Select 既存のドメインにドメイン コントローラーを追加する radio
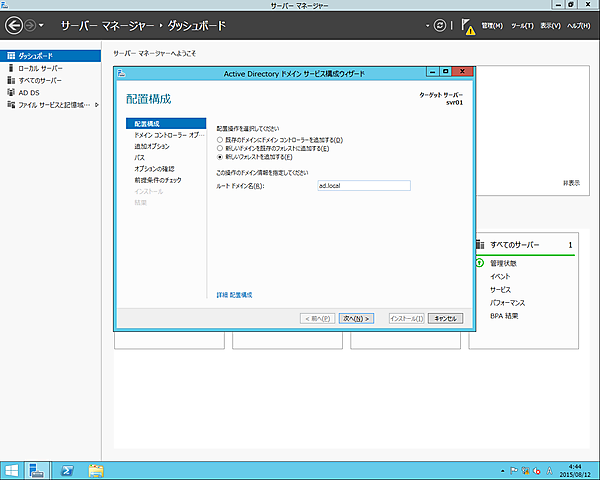Viewport: 600px width, 480px height. [220, 140]
